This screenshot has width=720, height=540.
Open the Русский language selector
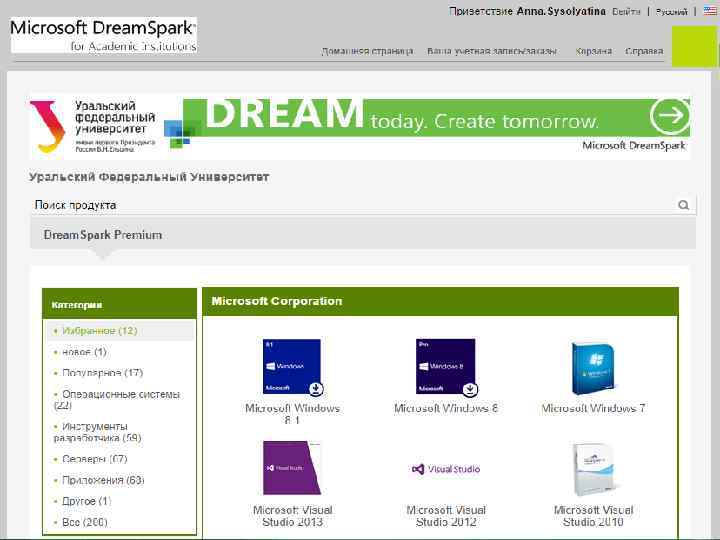pyautogui.click(x=672, y=12)
